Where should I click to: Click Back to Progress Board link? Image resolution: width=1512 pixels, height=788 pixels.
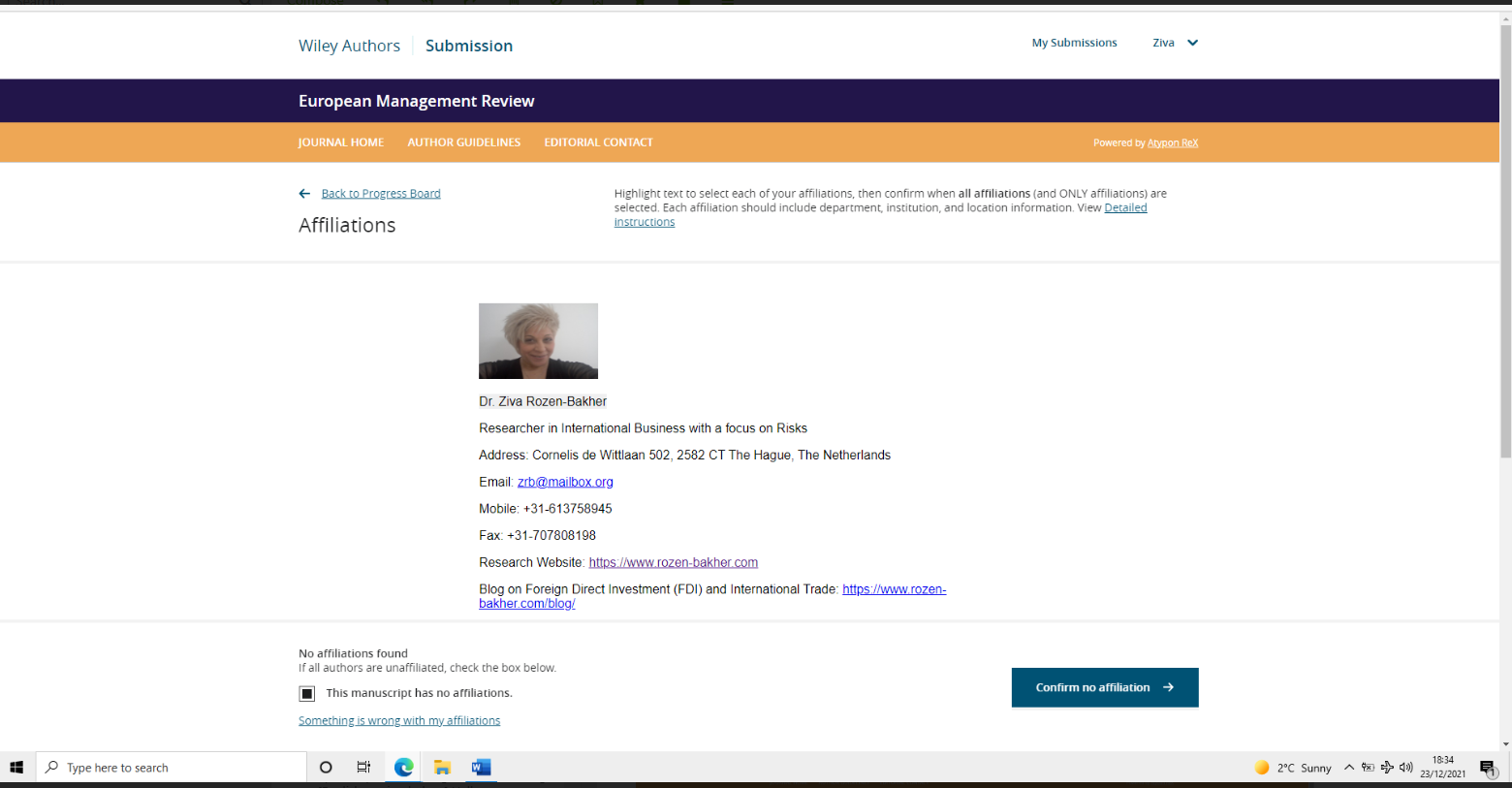(x=381, y=194)
